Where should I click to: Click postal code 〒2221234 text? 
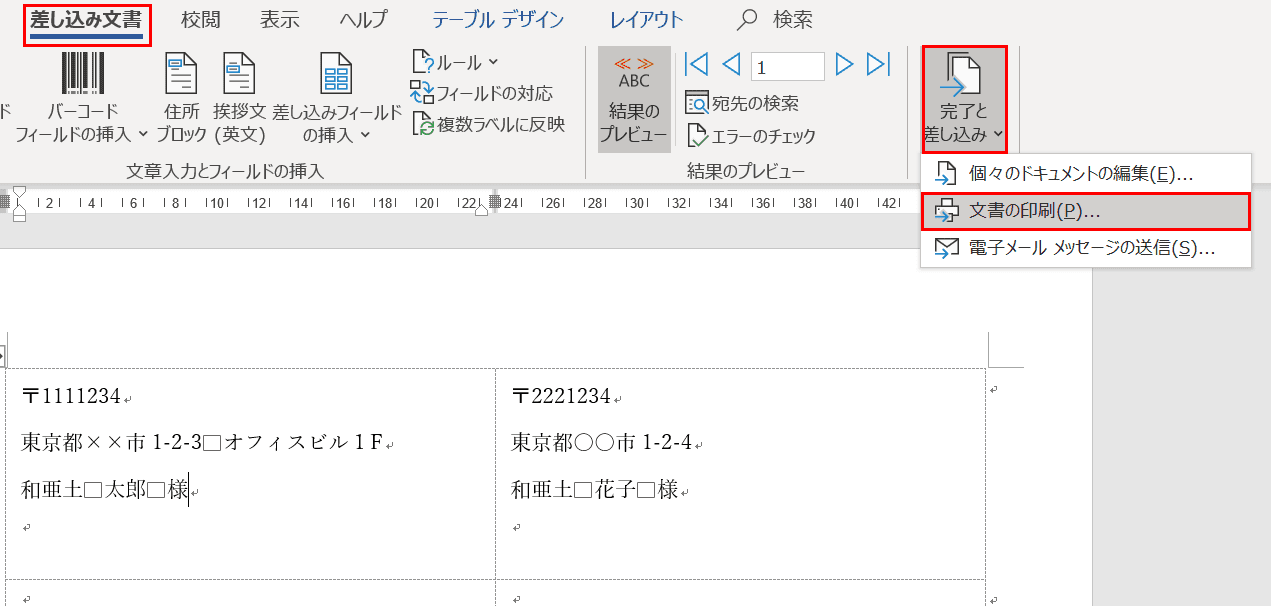tap(561, 396)
